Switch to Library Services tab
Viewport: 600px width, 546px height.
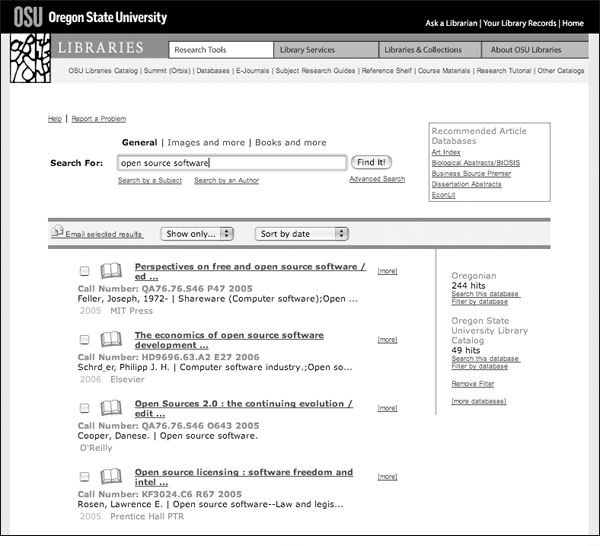click(x=326, y=49)
